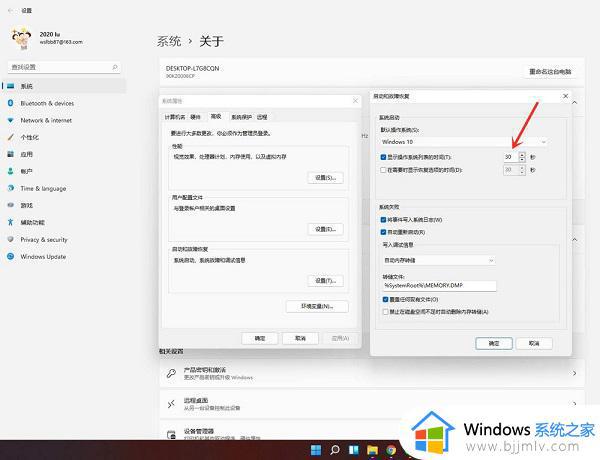
Task: Switch to 硬件 tab in System Properties
Action: 196,117
